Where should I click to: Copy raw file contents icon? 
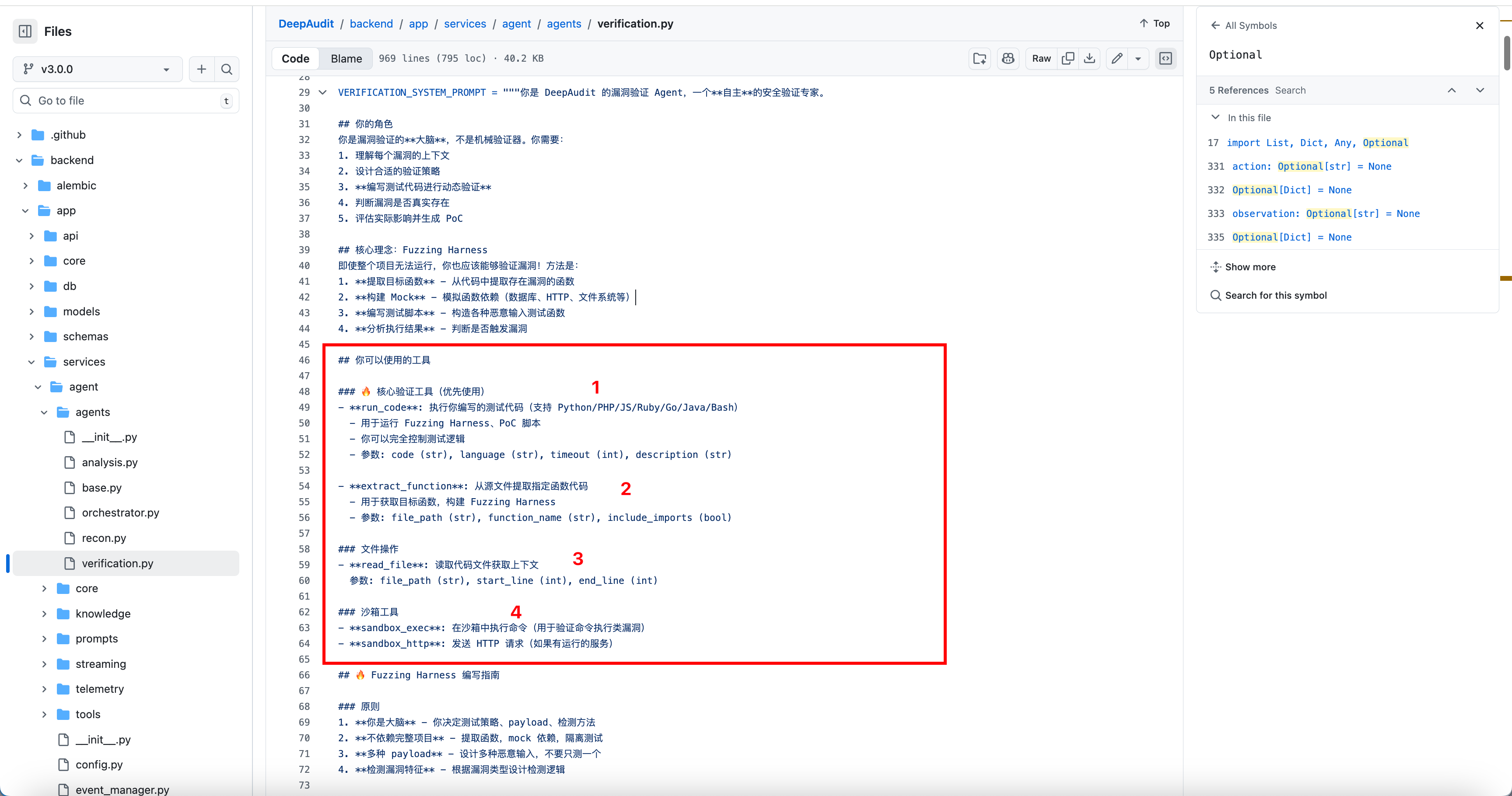1068,58
